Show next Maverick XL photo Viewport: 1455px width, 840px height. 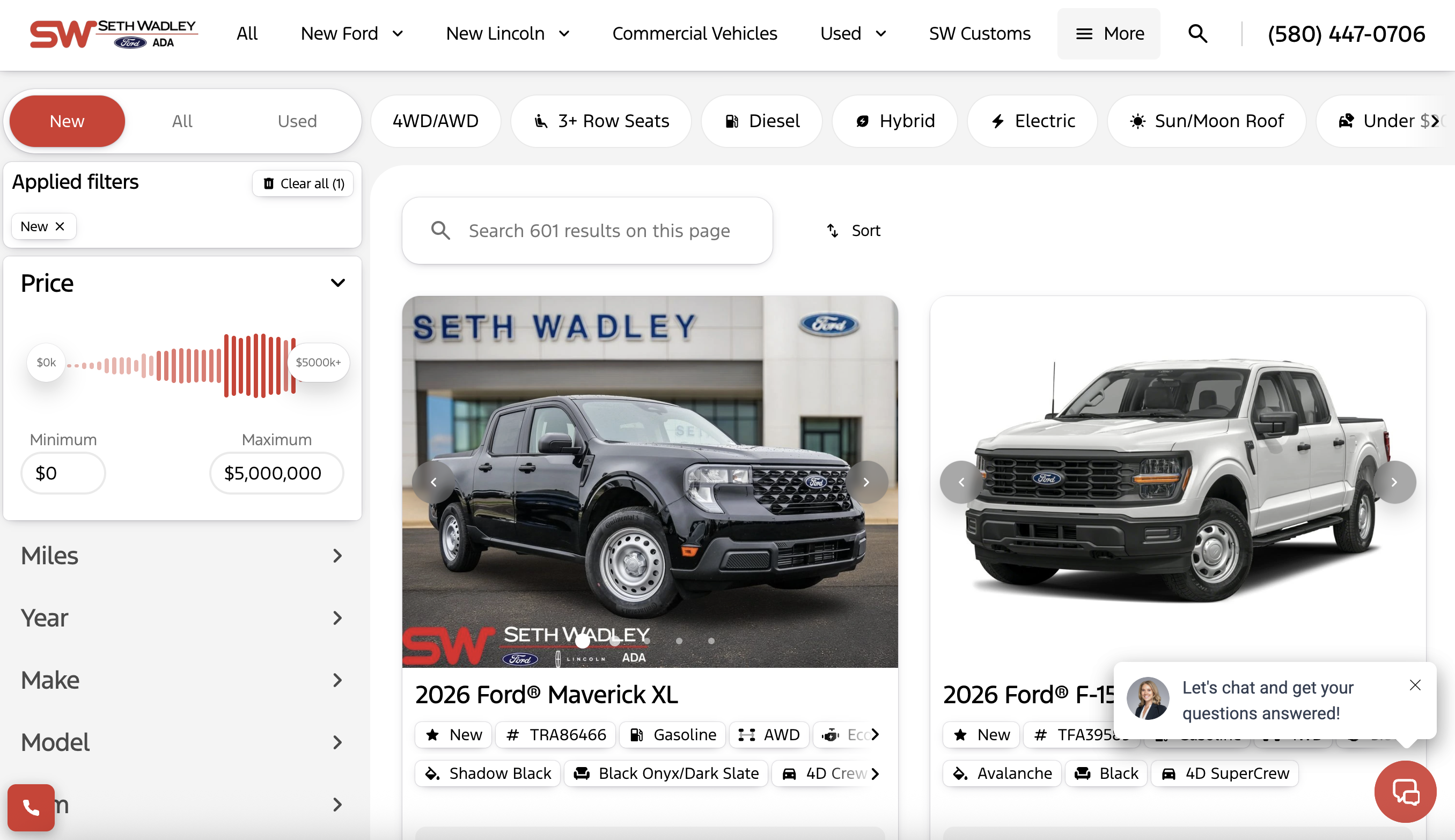[x=866, y=482]
